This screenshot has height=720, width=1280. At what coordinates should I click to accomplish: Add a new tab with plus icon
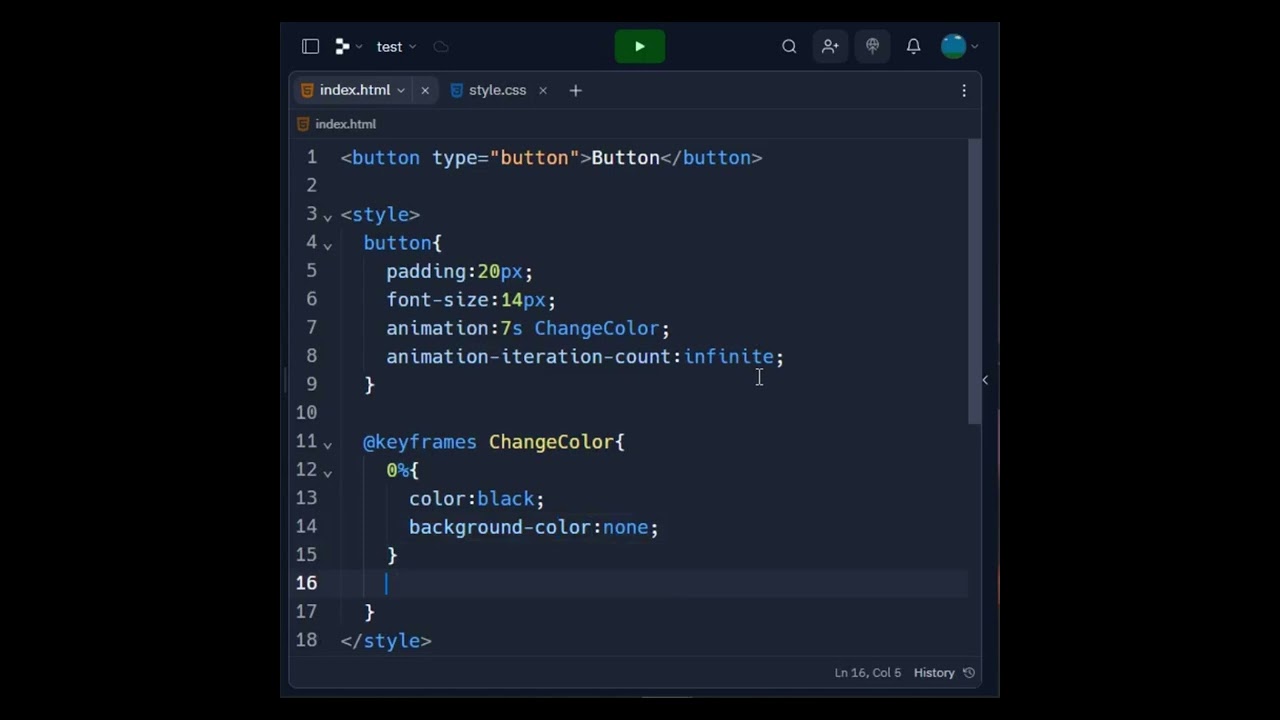point(575,90)
